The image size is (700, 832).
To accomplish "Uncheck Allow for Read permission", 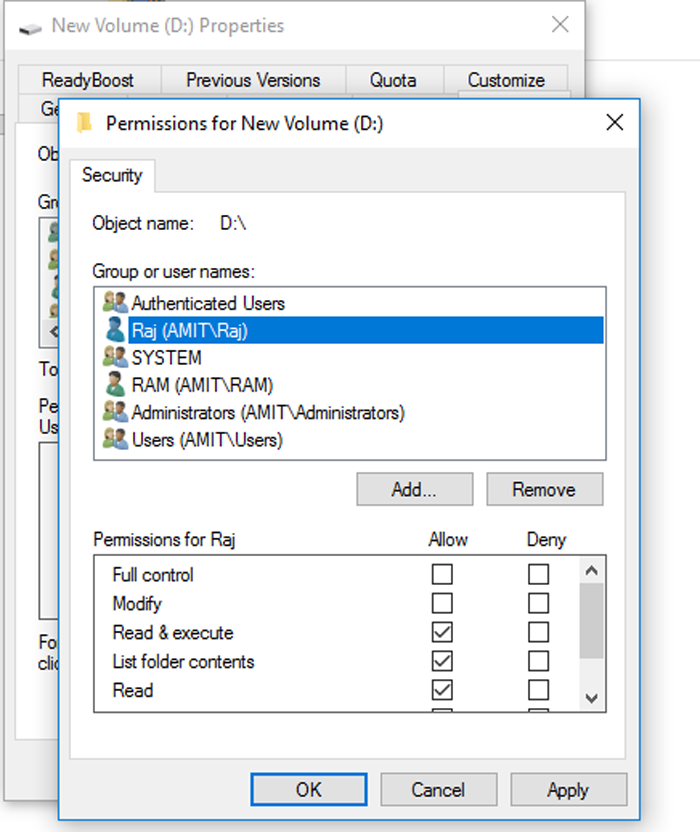I will coord(442,690).
